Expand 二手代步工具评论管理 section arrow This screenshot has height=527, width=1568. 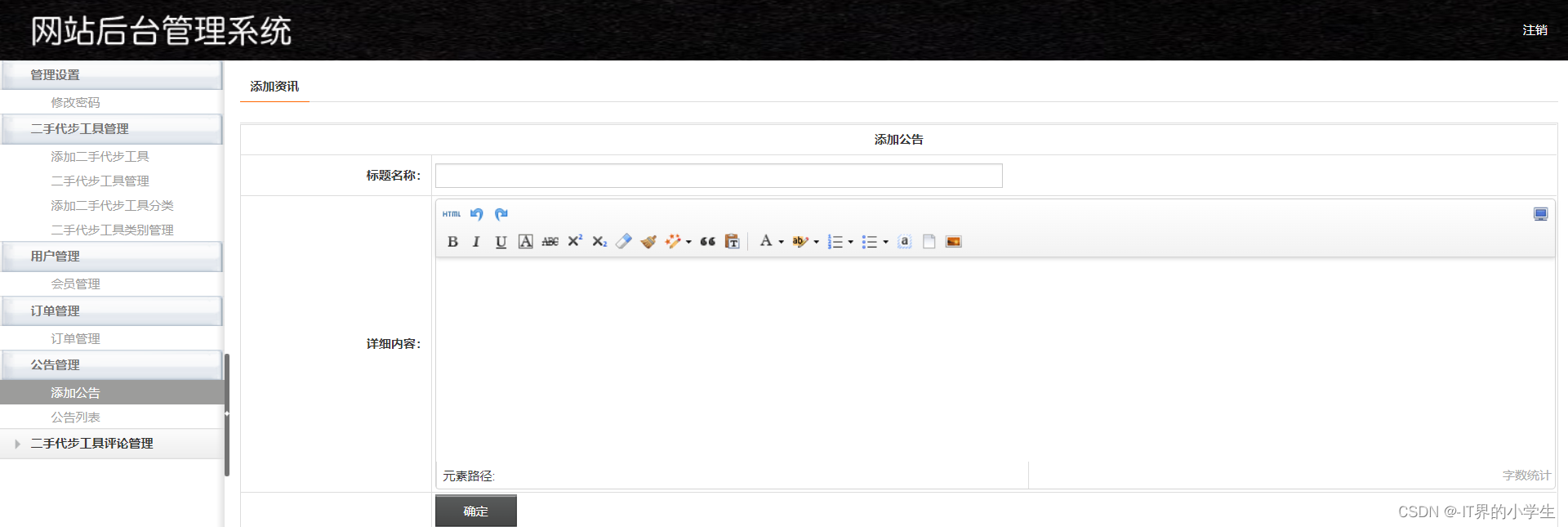[x=17, y=444]
